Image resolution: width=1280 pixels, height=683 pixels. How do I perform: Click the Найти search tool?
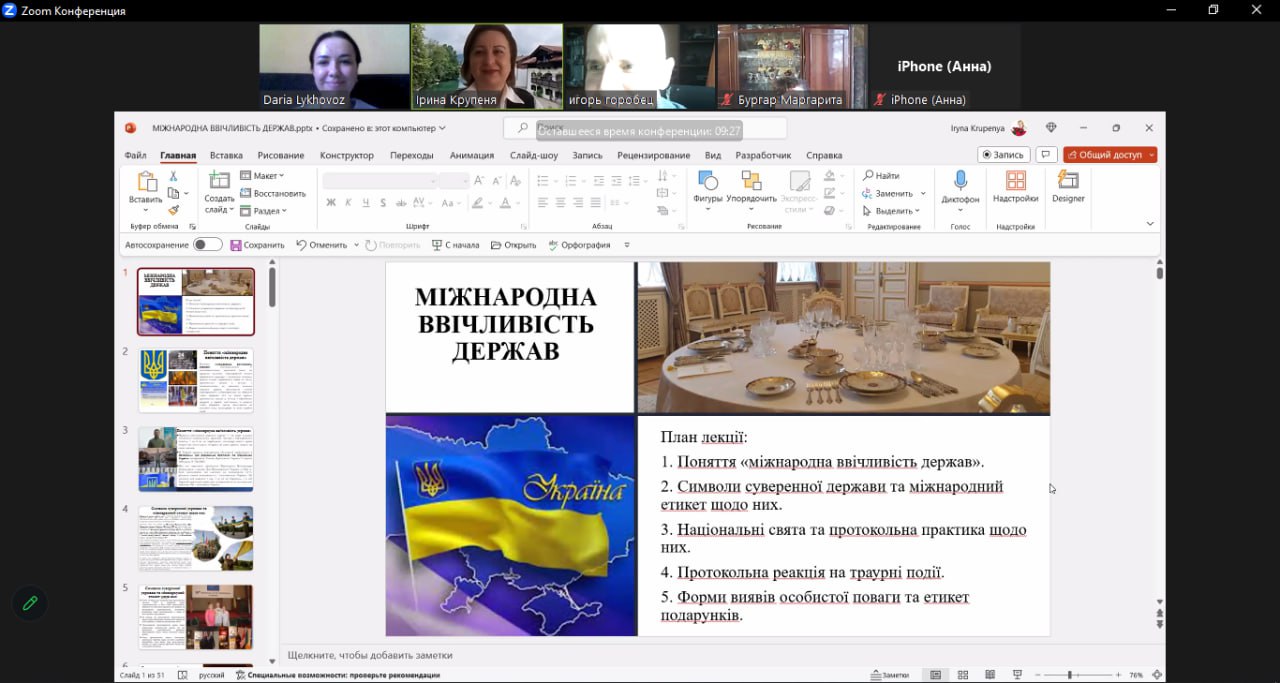(882, 176)
